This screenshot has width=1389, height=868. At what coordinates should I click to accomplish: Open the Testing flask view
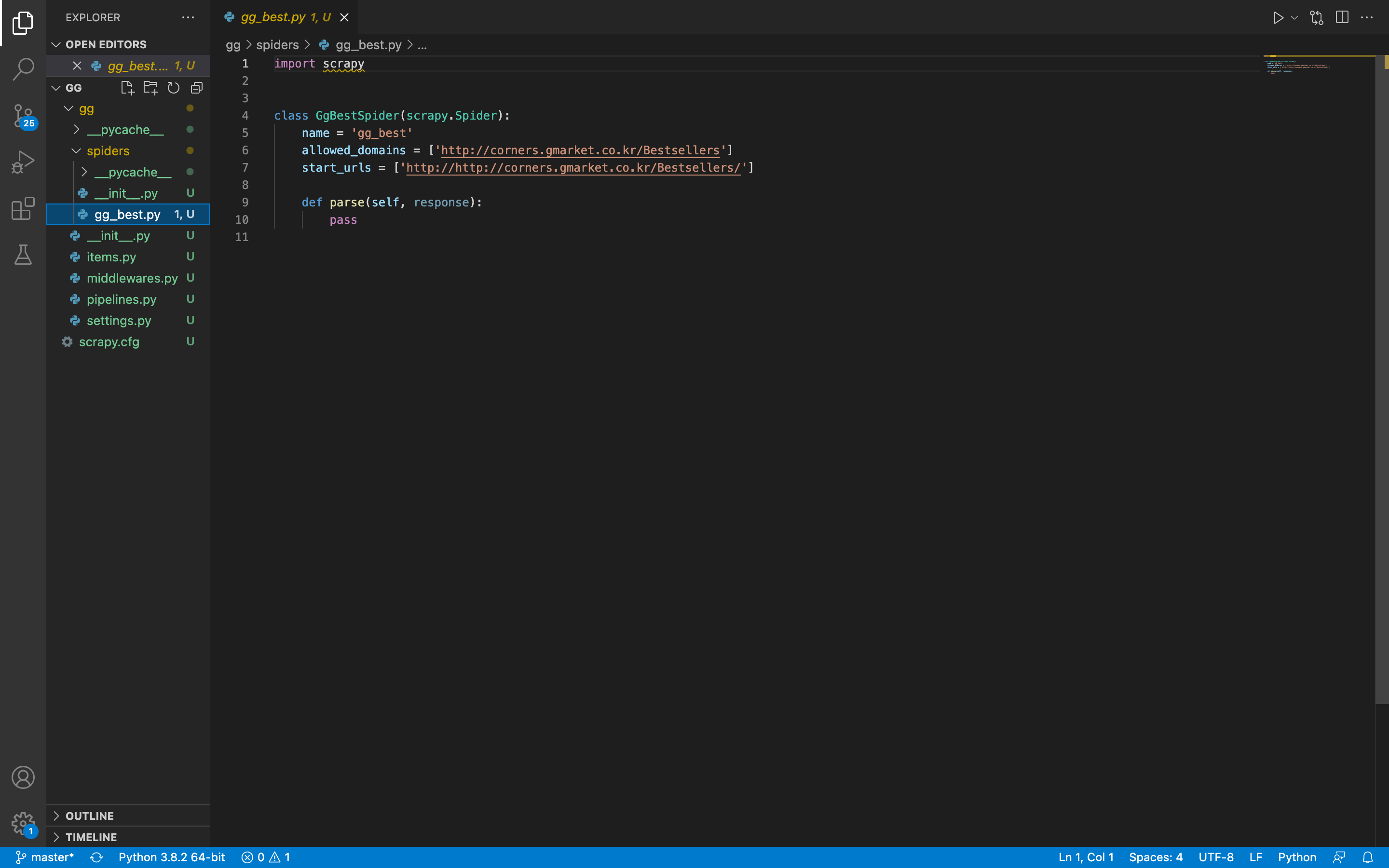[x=23, y=255]
